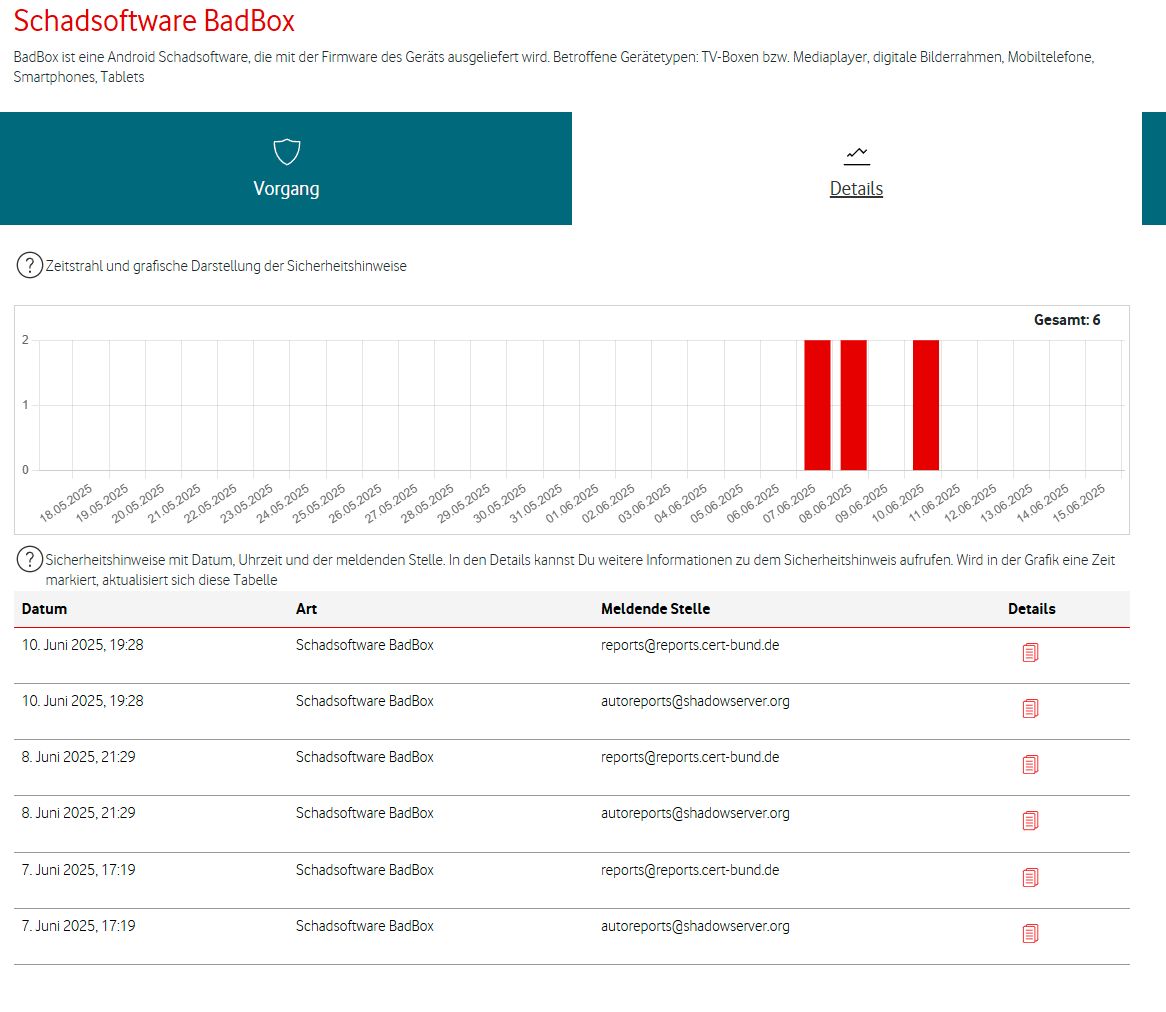
Task: Open details for 7. Juni cert-bund report
Action: 1030,877
